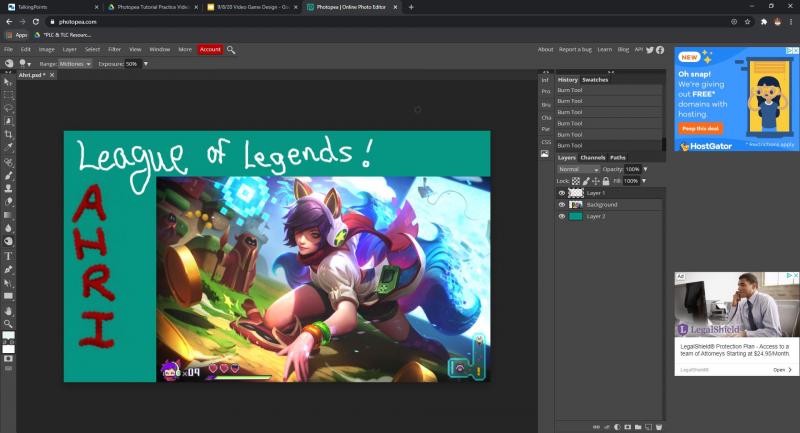Toggle visibility of Layer 2
The image size is (800, 433).
562,216
